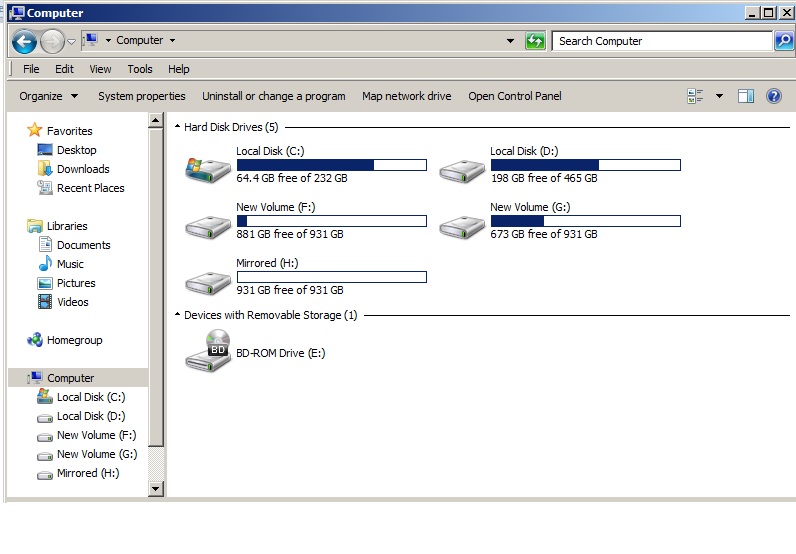Collapse Devices with Removable Storage group
The image size is (796, 554).
coord(177,315)
